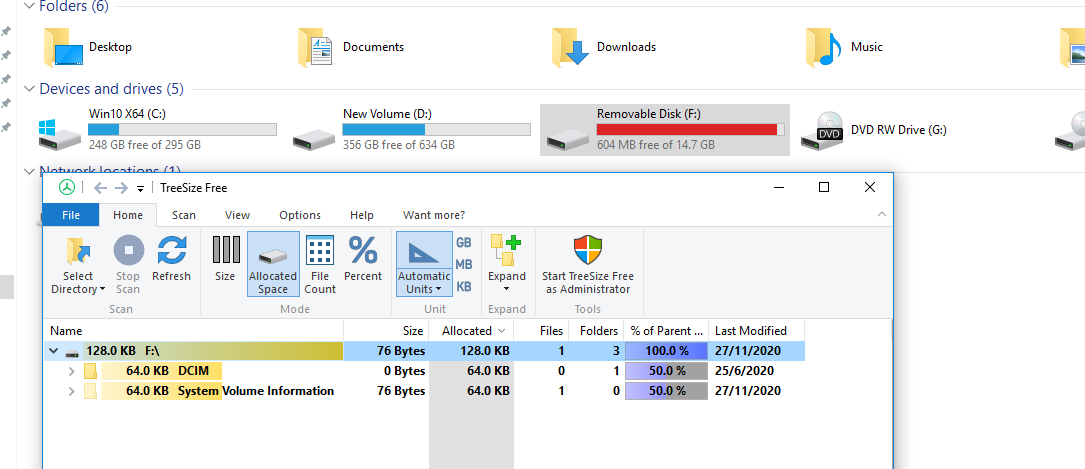Viewport: 1085px width, 469px height.
Task: Click 27/11/2020 date of F:\ row
Action: [x=747, y=351]
